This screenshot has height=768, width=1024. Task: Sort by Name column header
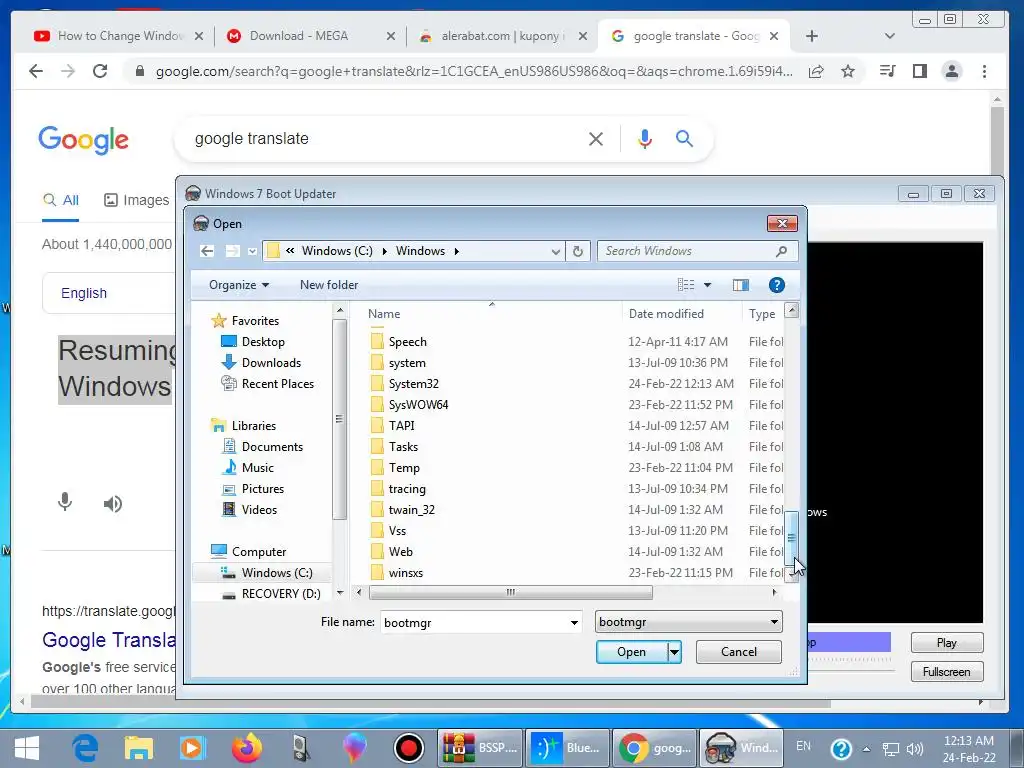point(384,314)
